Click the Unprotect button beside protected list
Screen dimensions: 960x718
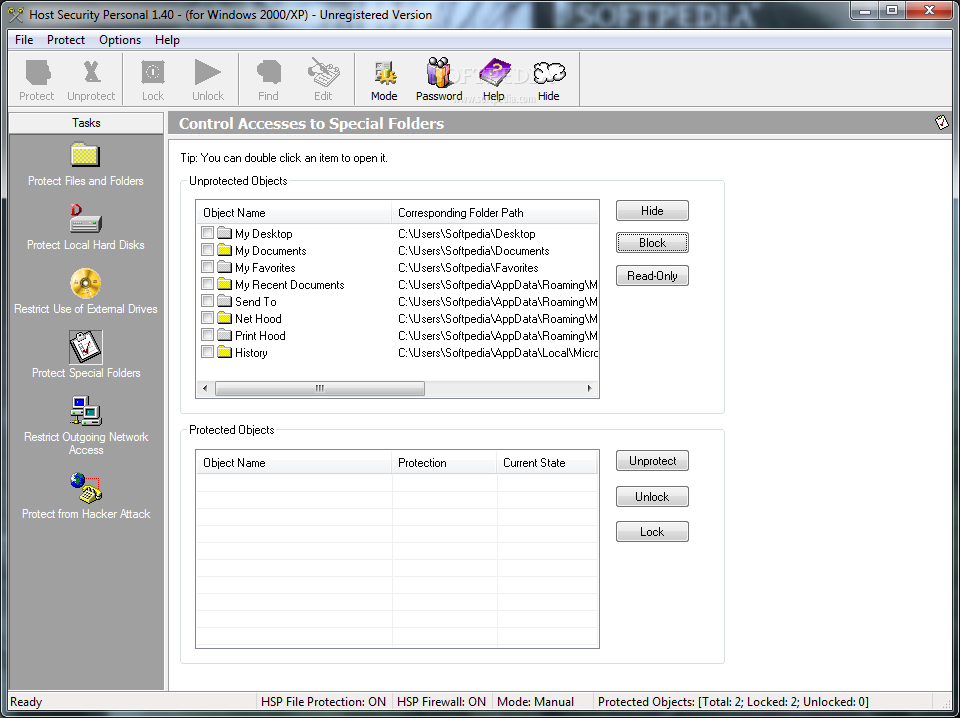[x=652, y=461]
